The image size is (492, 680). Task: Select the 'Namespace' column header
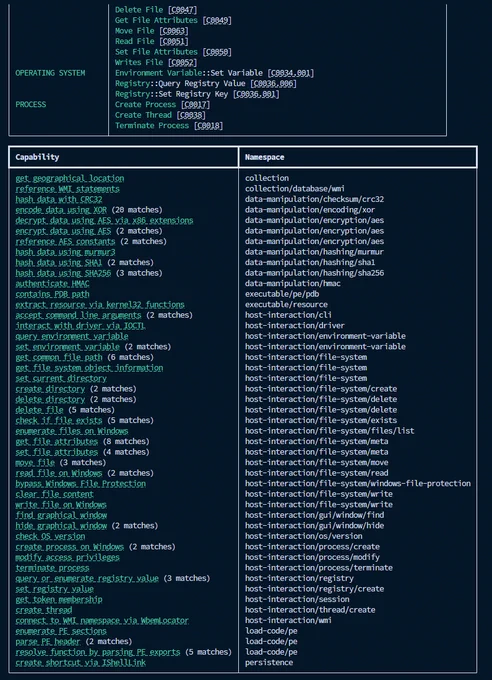click(x=265, y=157)
